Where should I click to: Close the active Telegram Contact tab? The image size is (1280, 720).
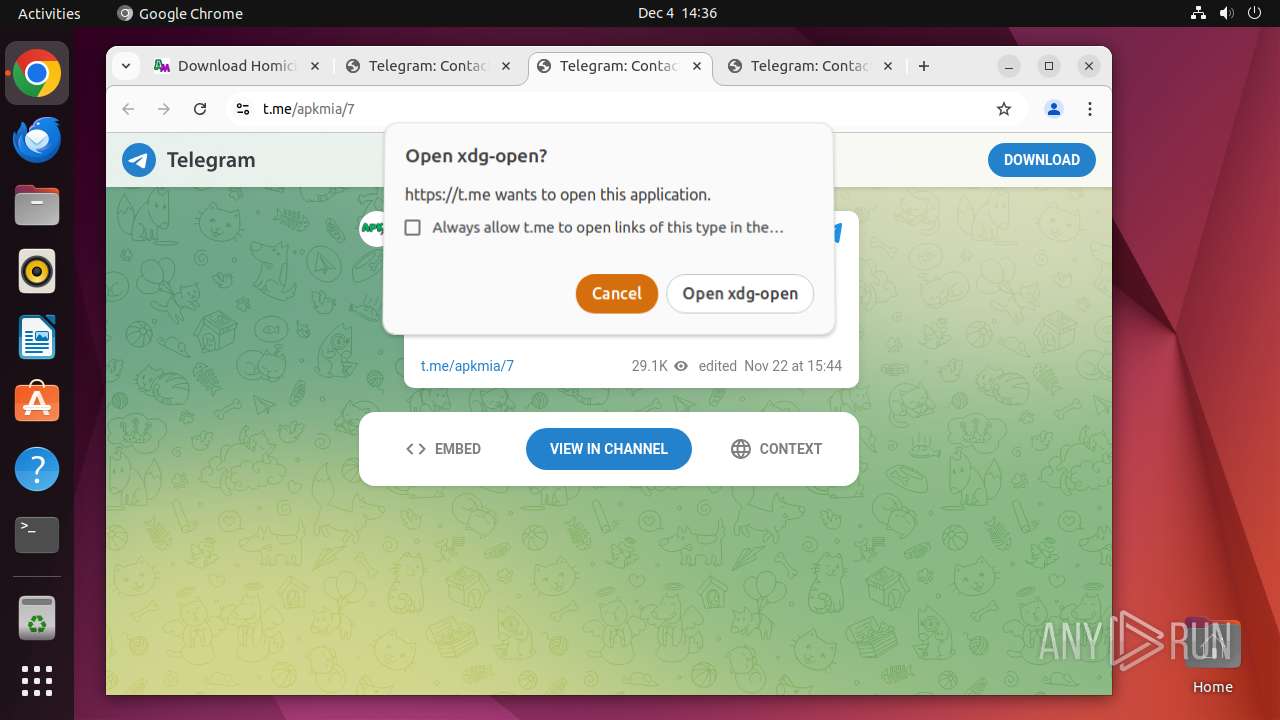[697, 66]
